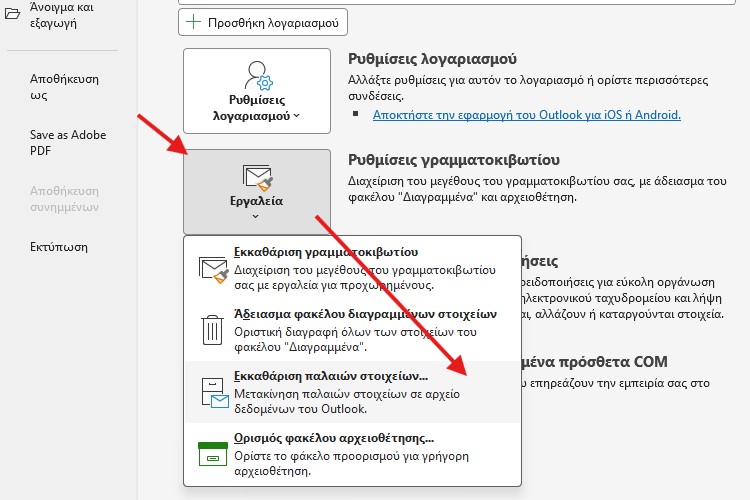The width and height of the screenshot is (750, 500).
Task: Click the green archive box icon
Action: [x=214, y=453]
